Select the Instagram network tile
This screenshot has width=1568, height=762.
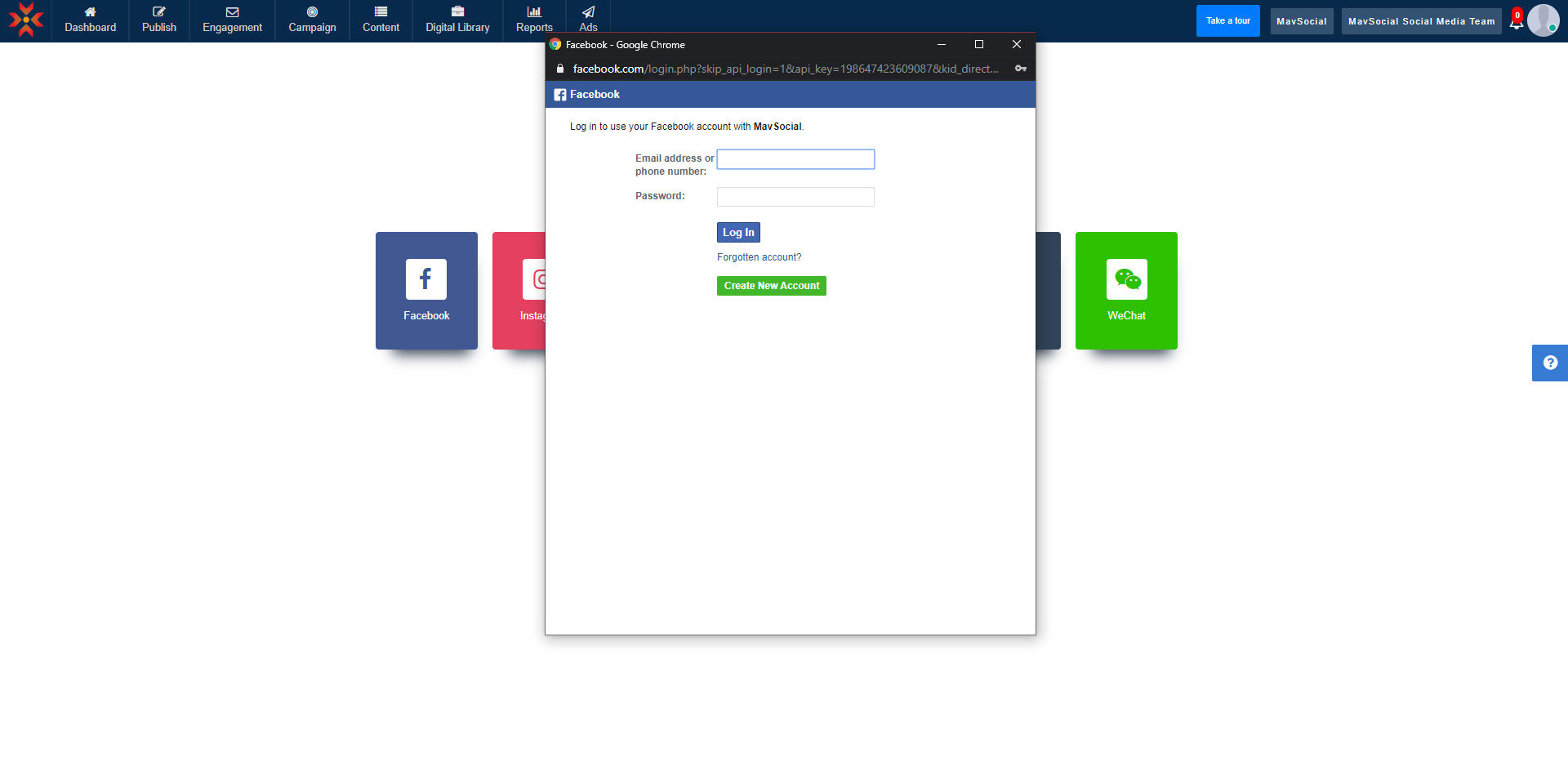tap(519, 291)
